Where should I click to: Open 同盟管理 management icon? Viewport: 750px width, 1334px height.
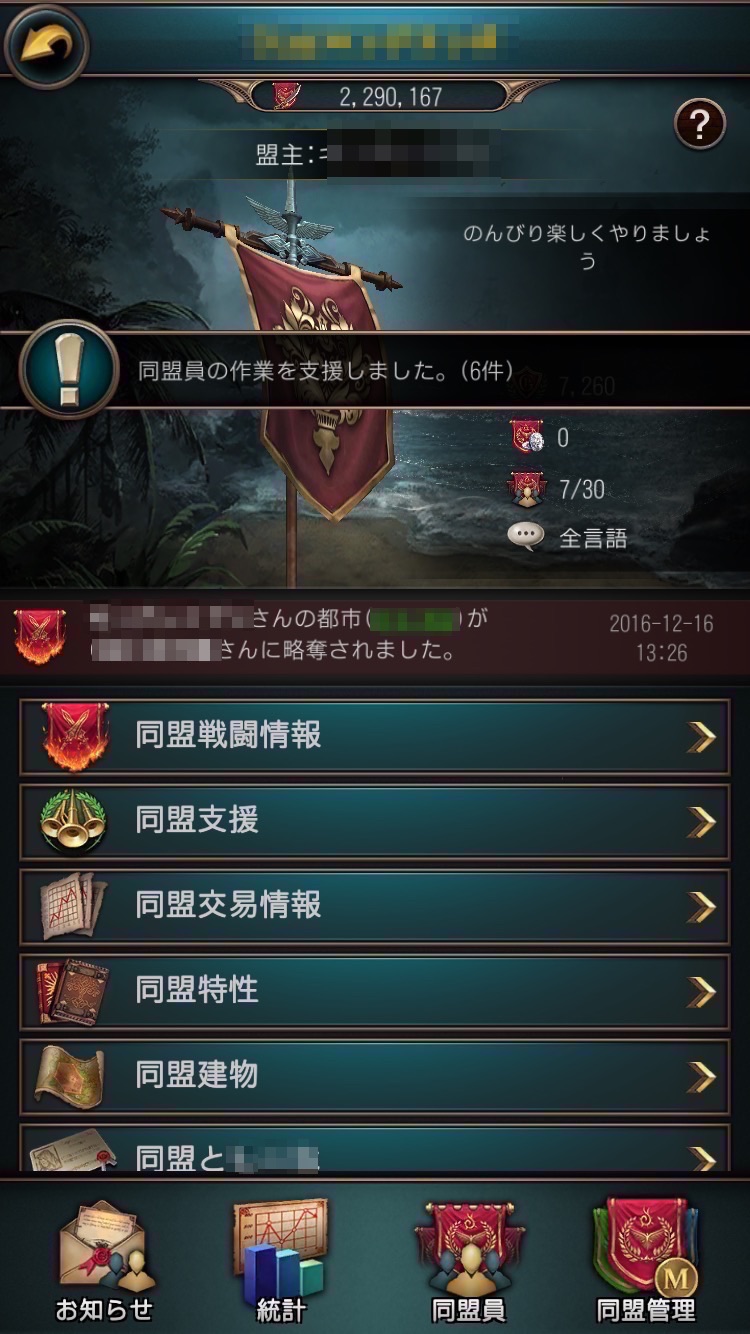click(x=646, y=1262)
